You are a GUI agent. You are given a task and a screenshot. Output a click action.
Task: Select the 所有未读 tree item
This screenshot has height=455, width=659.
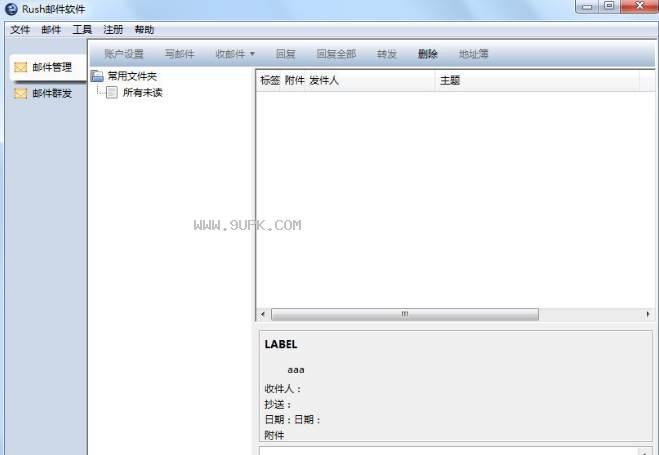coord(142,92)
